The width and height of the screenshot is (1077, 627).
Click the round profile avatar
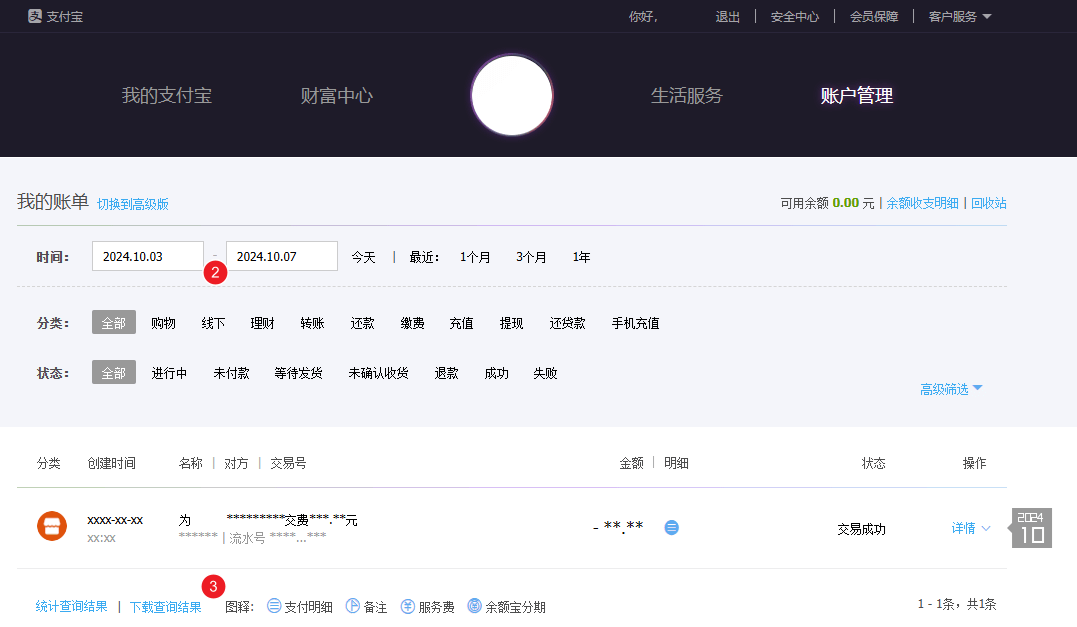(512, 96)
